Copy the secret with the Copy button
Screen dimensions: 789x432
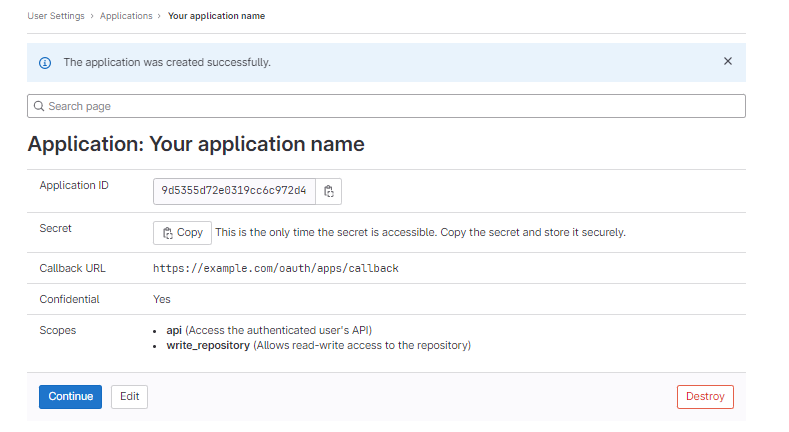coord(182,232)
